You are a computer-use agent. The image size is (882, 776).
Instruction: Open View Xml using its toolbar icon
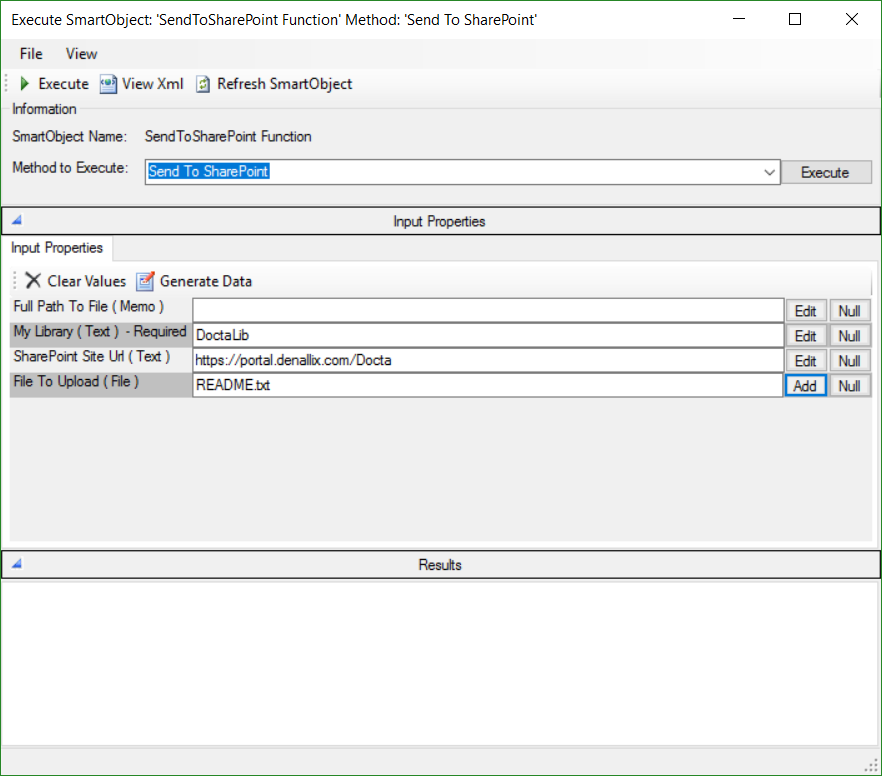tap(108, 84)
